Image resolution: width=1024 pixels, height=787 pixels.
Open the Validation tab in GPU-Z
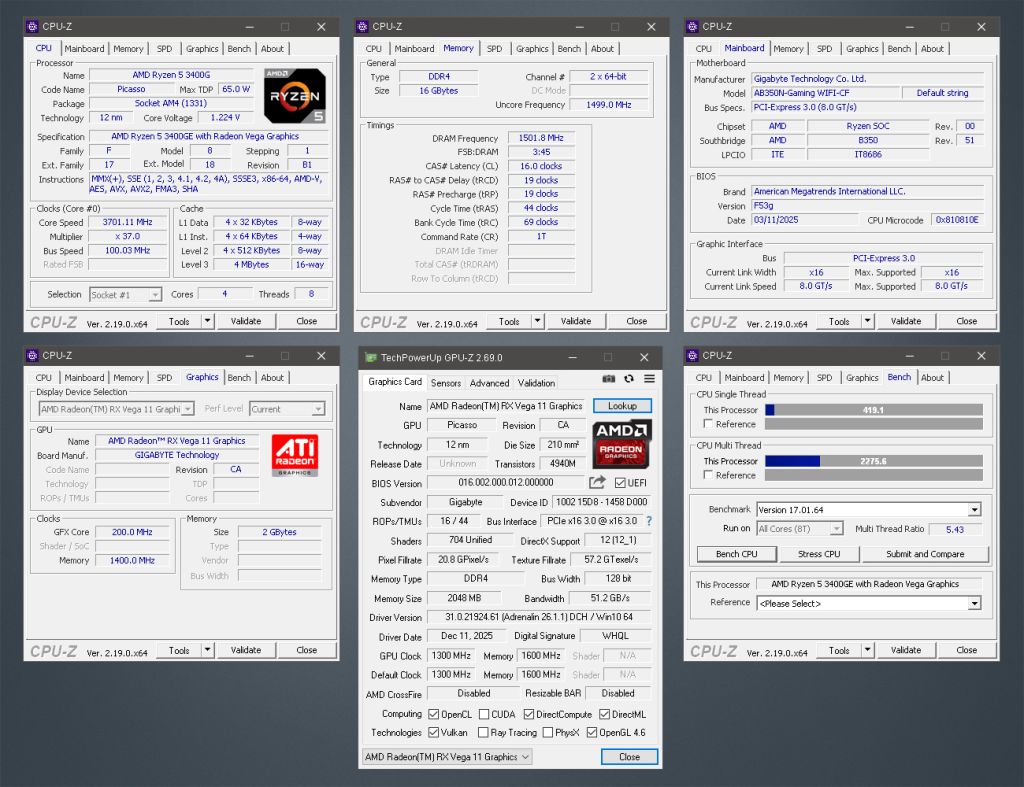click(x=536, y=383)
